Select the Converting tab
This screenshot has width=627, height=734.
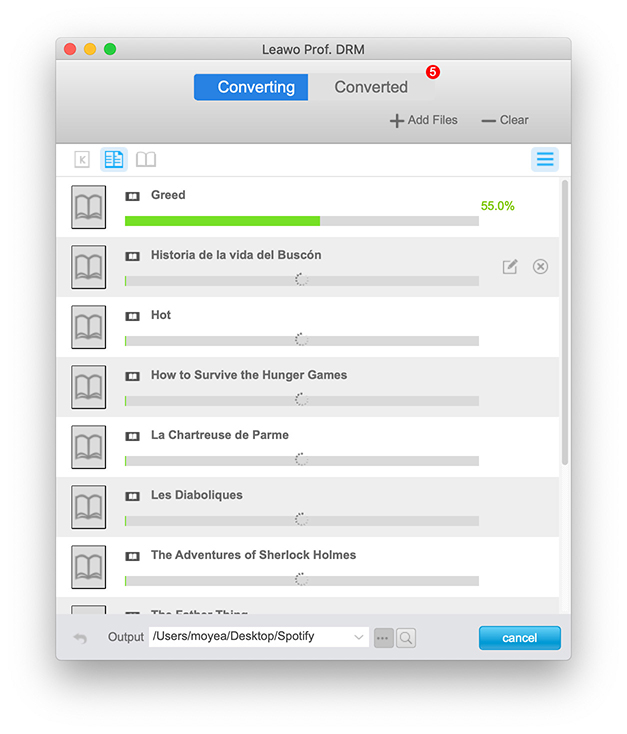pyautogui.click(x=256, y=87)
